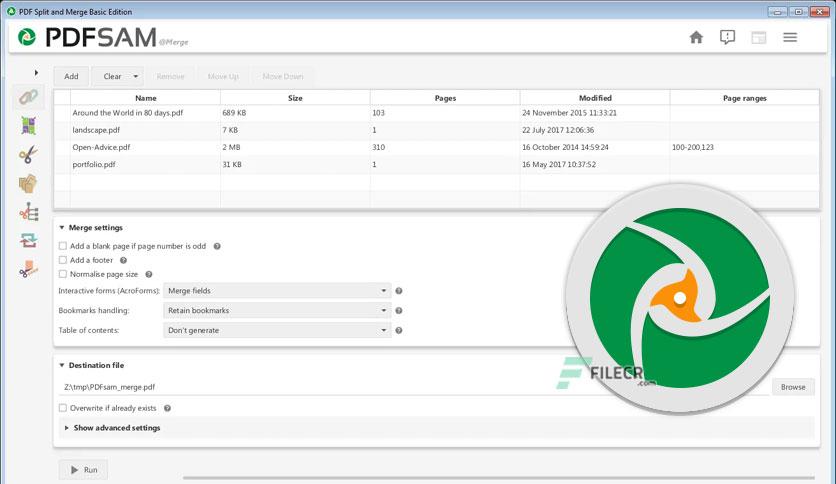Open the Merge module chain-link icon
The image size is (836, 484).
(x=28, y=96)
